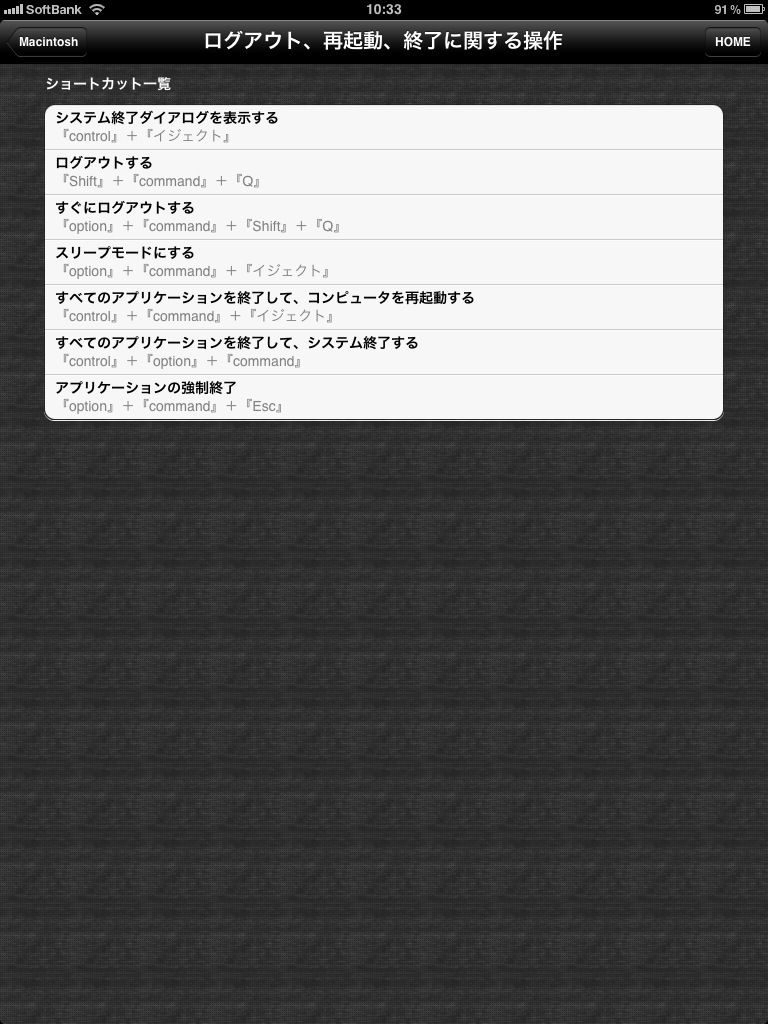This screenshot has width=768, height=1024.
Task: Tap the 10:33 clock in the status bar
Action: tap(383, 10)
